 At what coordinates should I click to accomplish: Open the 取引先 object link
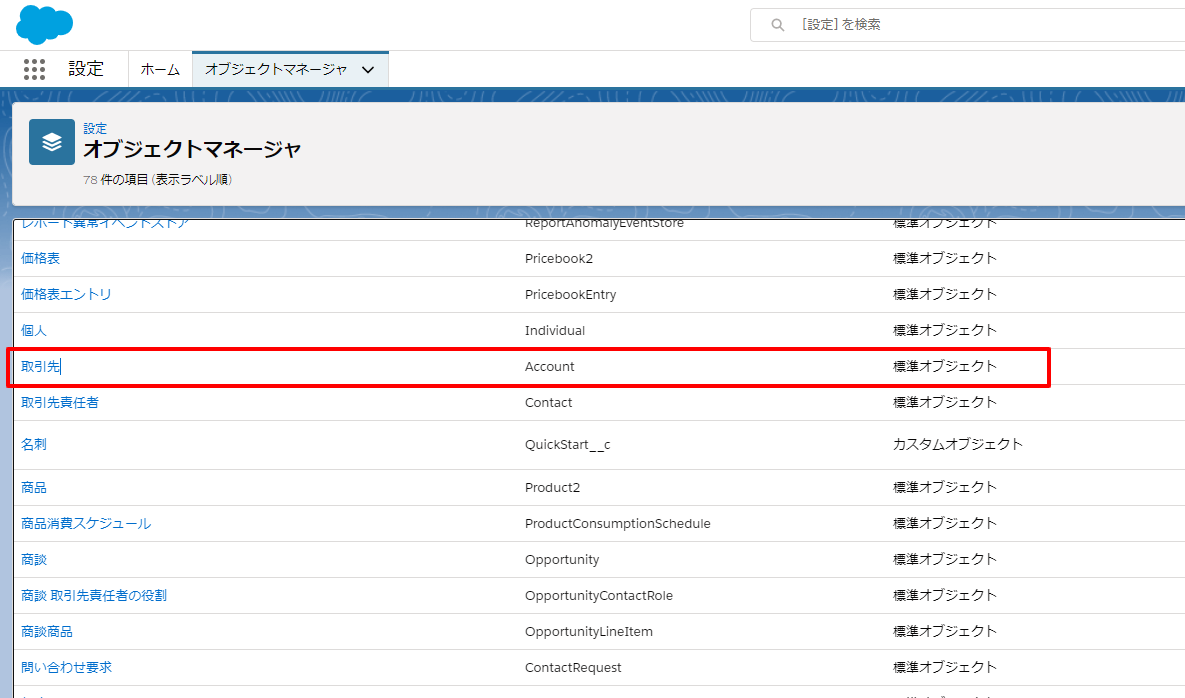point(40,366)
